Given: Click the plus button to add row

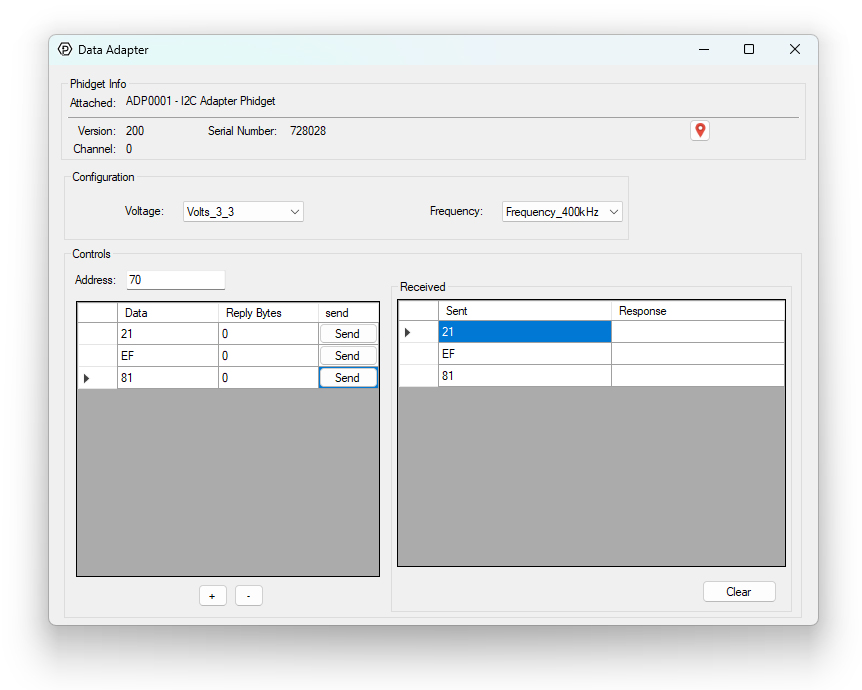Looking at the screenshot, I should [x=212, y=596].
